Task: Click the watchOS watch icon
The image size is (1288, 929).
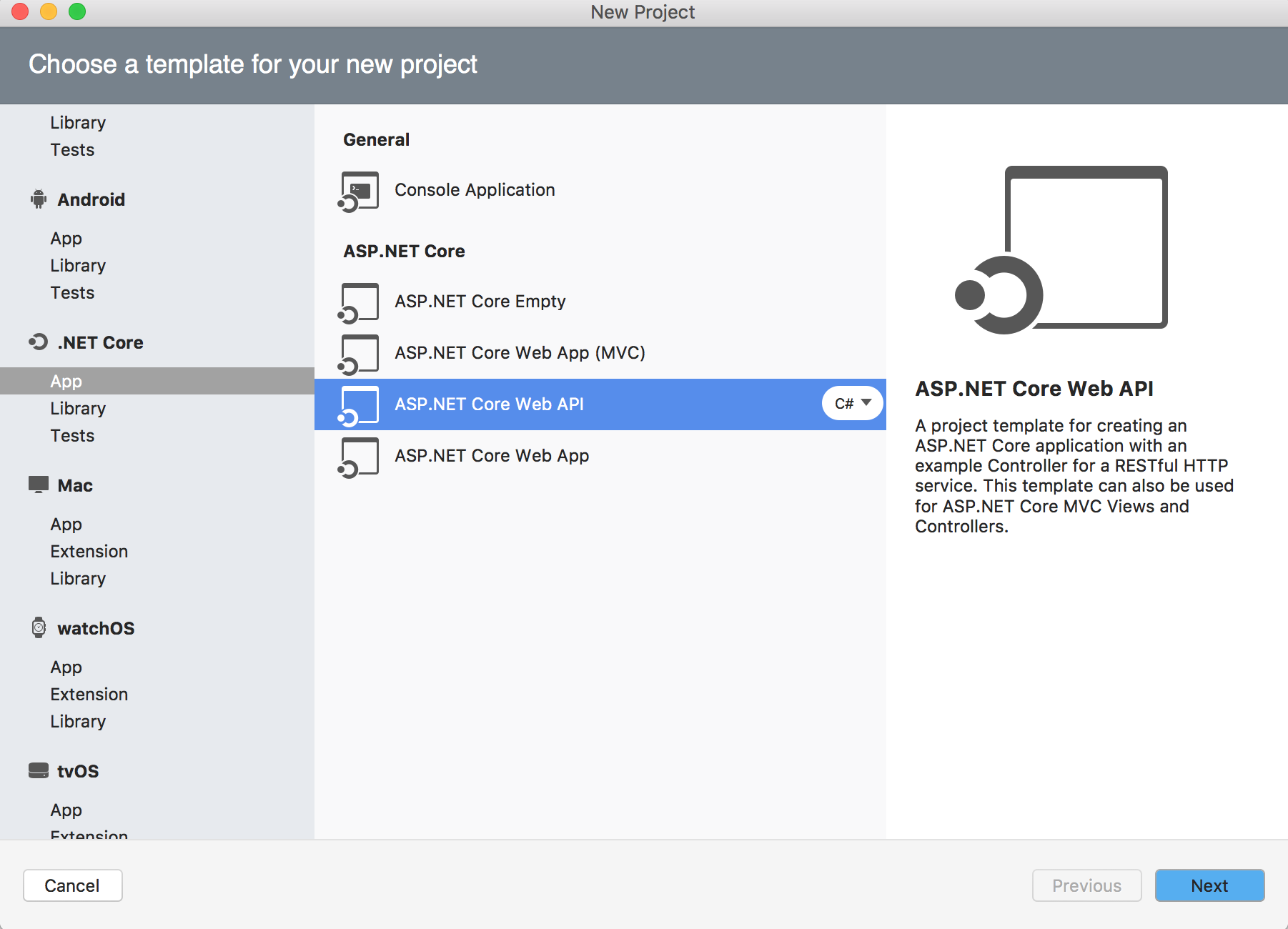Action: [x=39, y=627]
